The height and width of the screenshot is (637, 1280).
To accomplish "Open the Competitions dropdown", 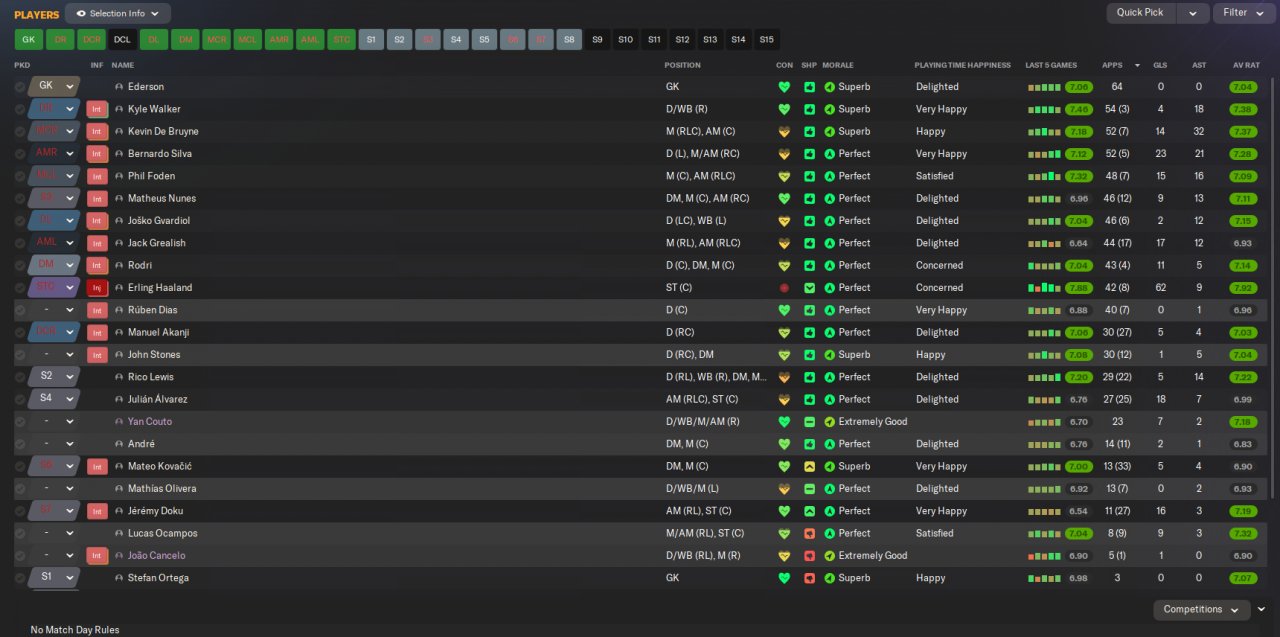I will tap(1202, 610).
